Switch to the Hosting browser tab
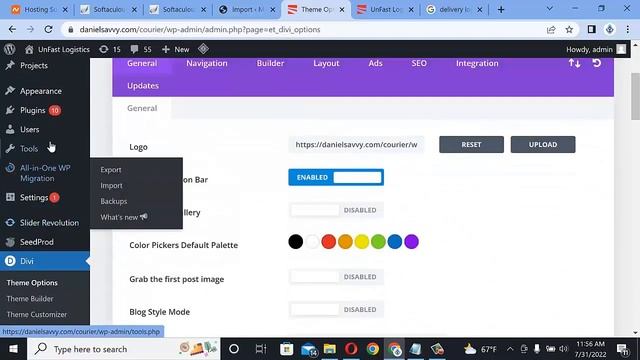Screen dimensions: 640x360 click(x=39, y=9)
